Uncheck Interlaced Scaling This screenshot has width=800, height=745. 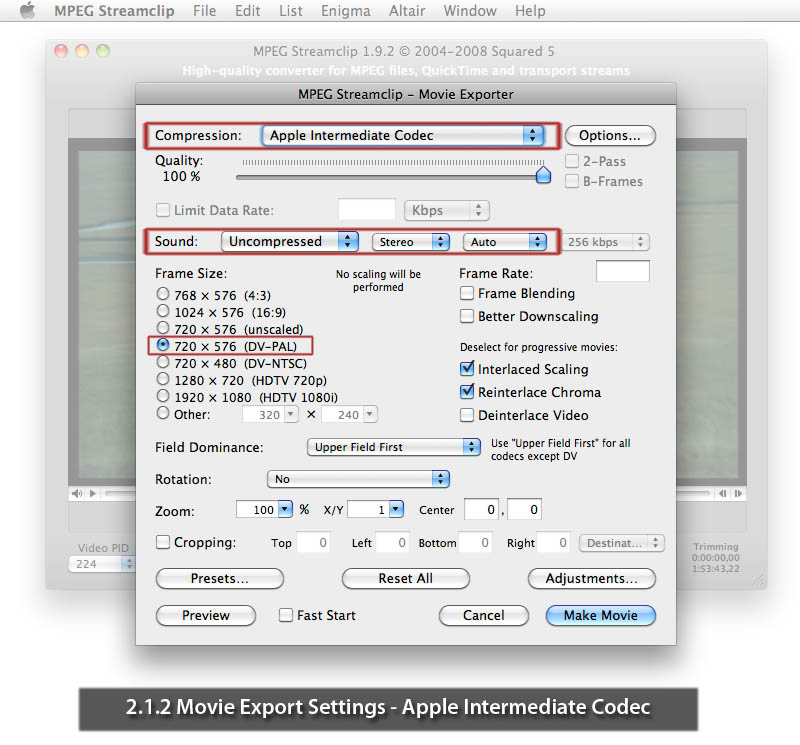coord(466,368)
